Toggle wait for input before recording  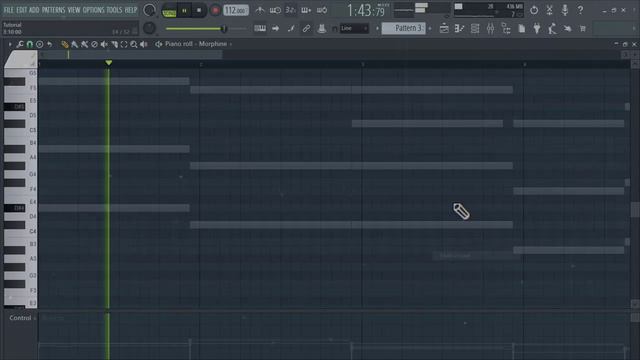coord(275,10)
